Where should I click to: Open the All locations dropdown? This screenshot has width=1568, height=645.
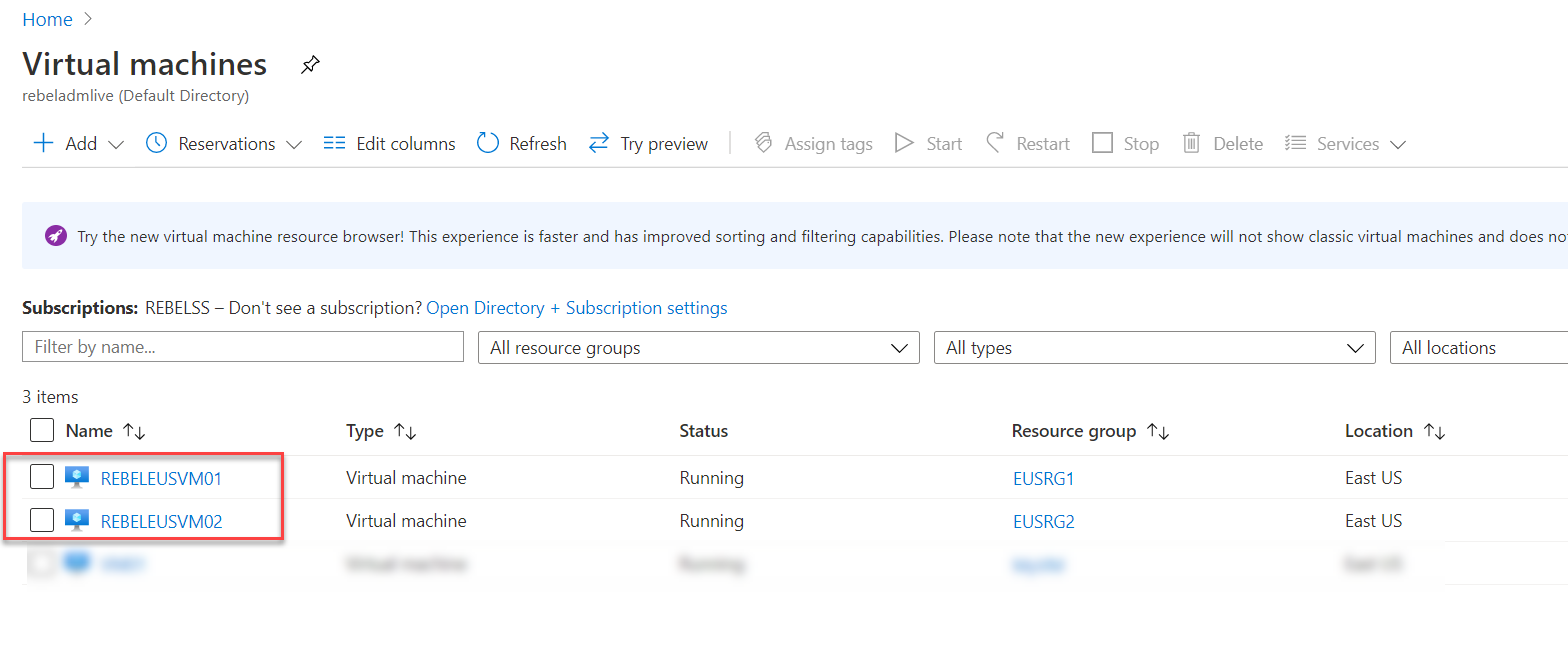point(1479,348)
